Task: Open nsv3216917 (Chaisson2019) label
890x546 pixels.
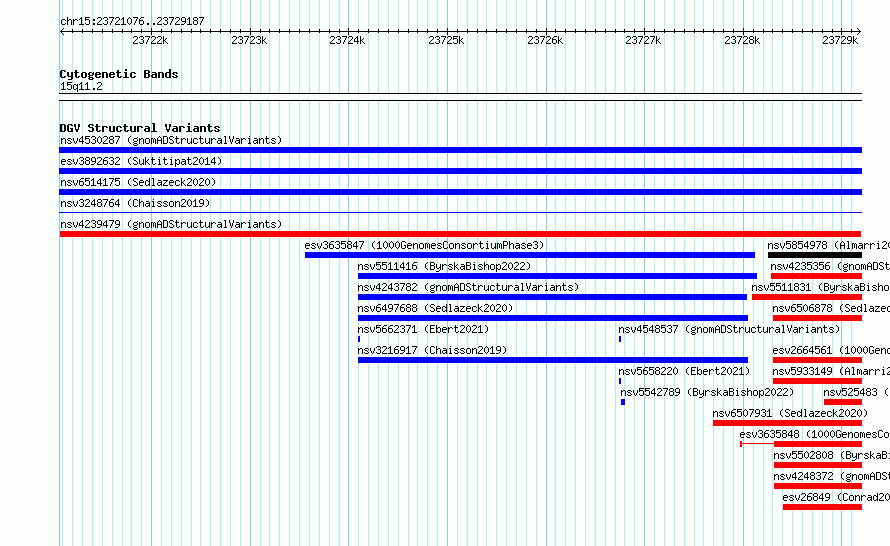Action: [432, 350]
